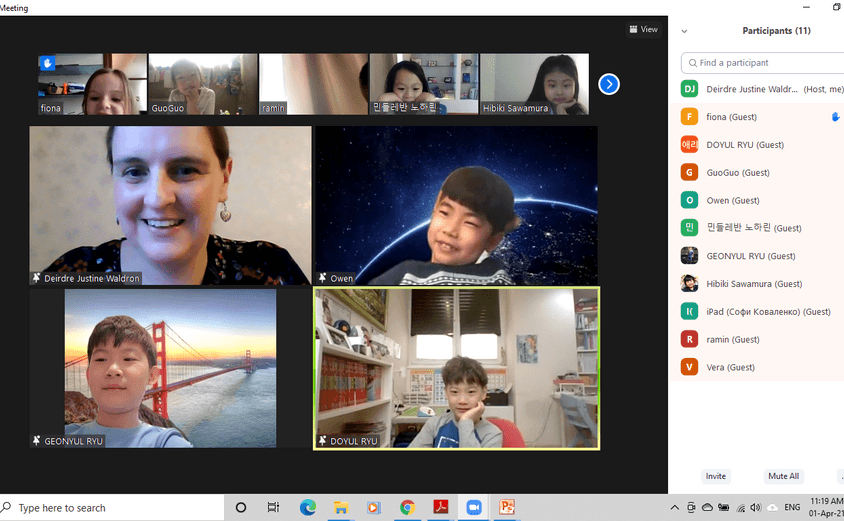Click the volume icon in system tray

pos(755,508)
